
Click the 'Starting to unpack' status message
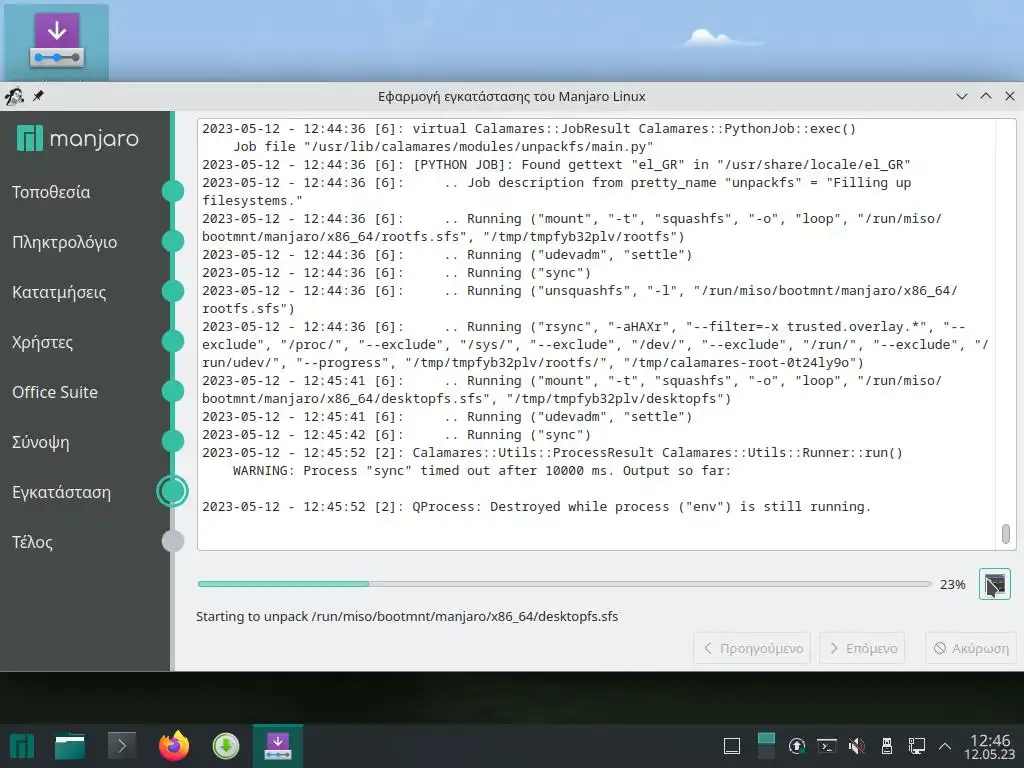coord(407,616)
